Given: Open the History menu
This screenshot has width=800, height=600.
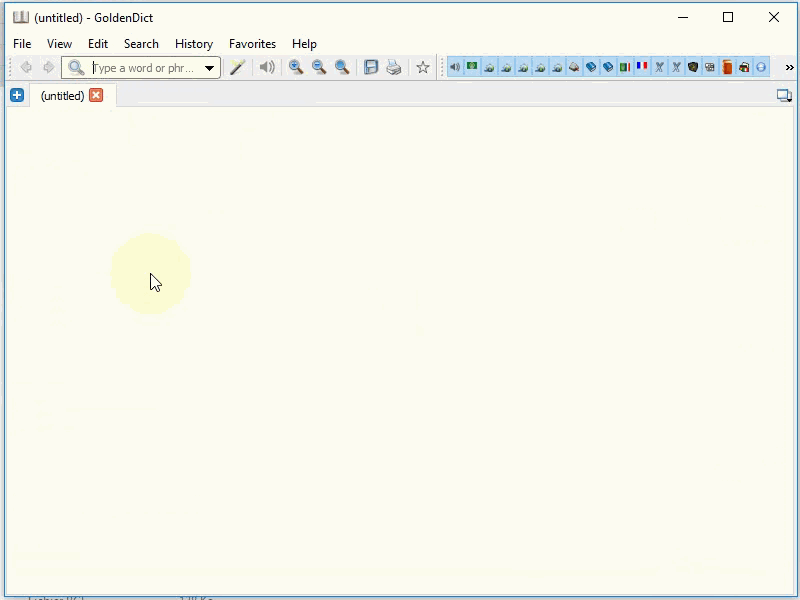Looking at the screenshot, I should click(x=194, y=44).
